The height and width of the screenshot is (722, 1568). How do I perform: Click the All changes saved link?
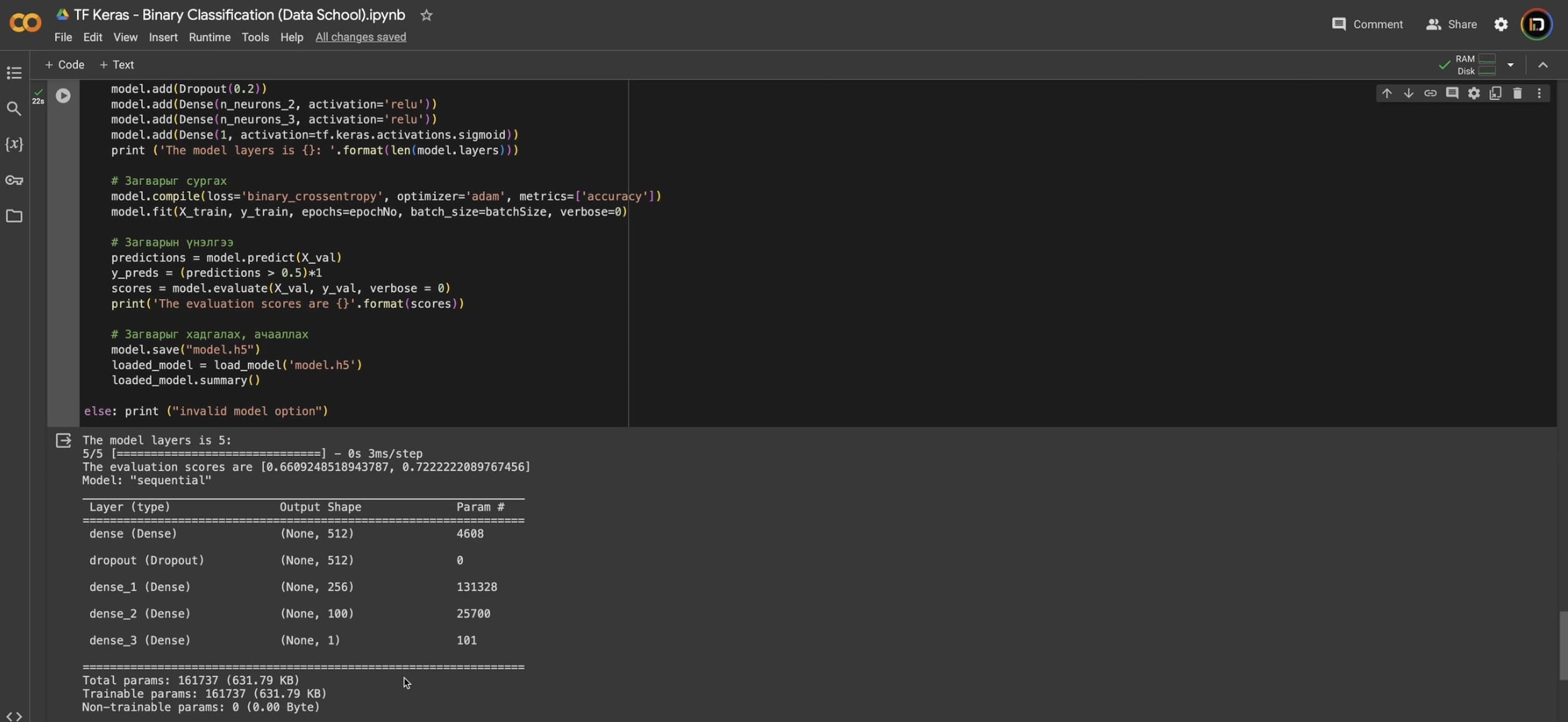tap(361, 38)
